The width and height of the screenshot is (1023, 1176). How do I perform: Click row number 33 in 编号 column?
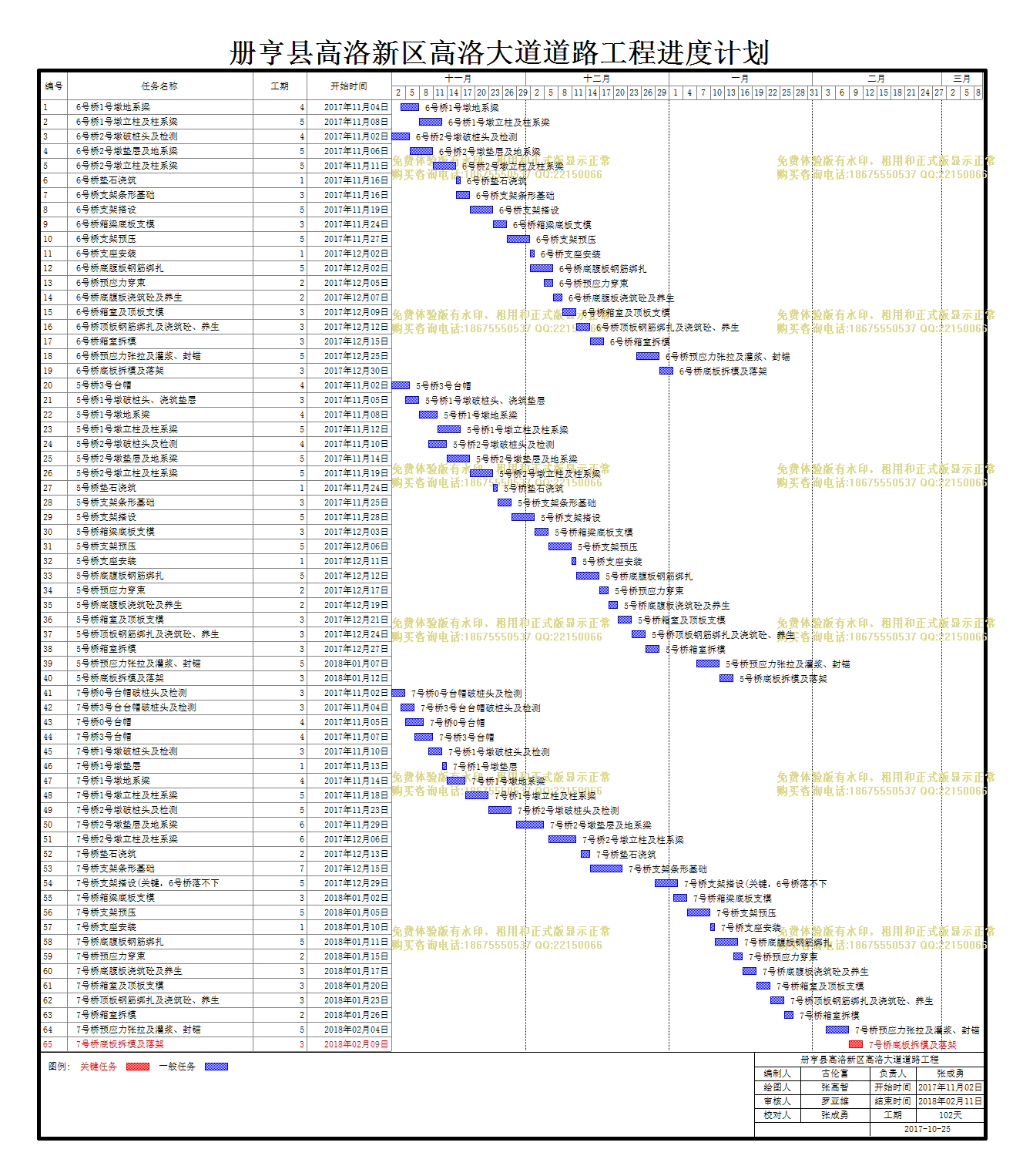[x=48, y=576]
